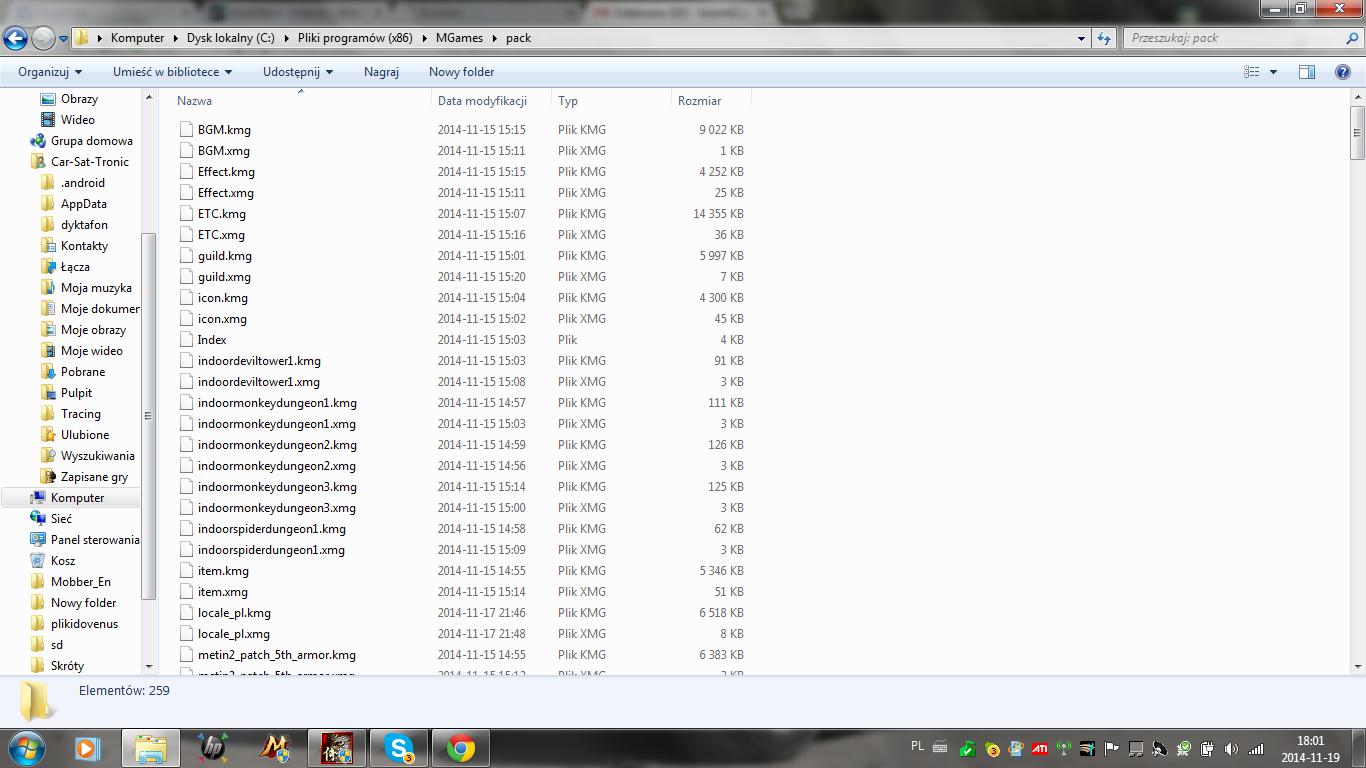
Task: Change the view with the view icon
Action: (x=1251, y=72)
